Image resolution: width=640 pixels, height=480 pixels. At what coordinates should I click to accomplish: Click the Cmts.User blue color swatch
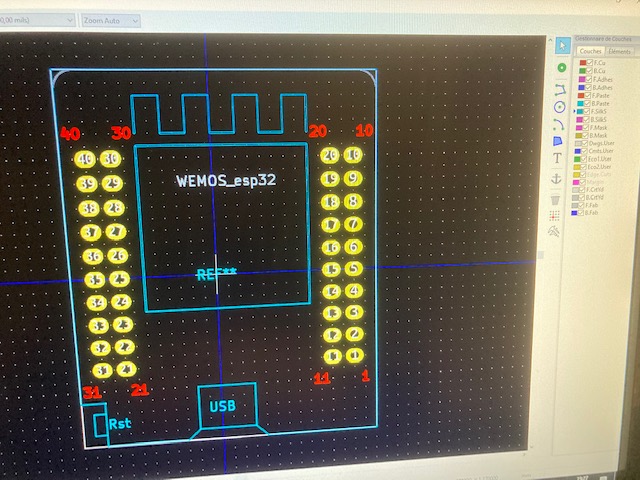pos(578,151)
